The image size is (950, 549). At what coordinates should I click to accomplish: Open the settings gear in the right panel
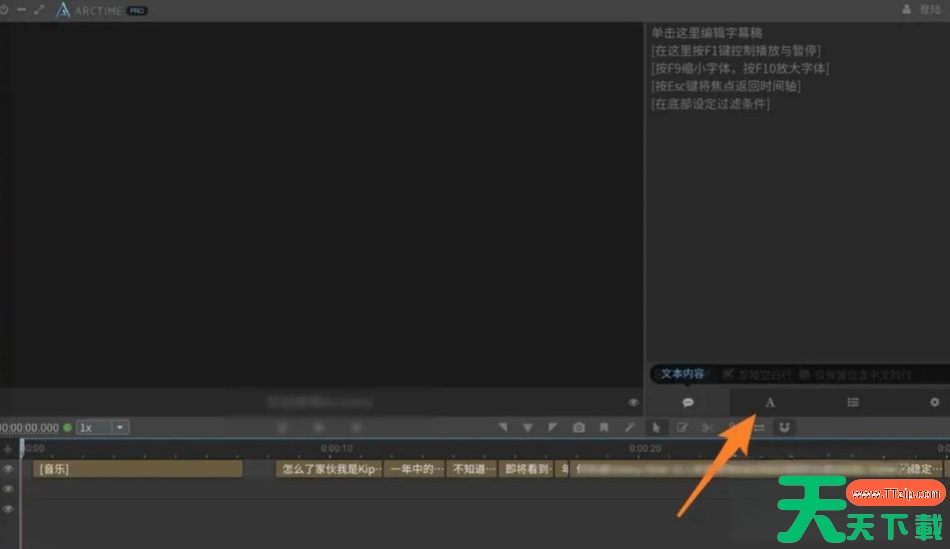(x=935, y=402)
